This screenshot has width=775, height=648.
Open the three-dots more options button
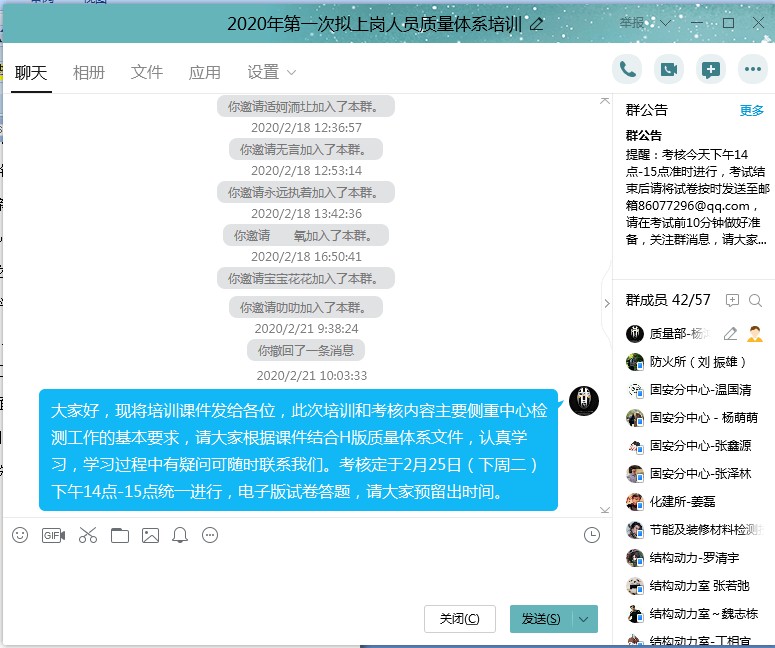click(751, 69)
